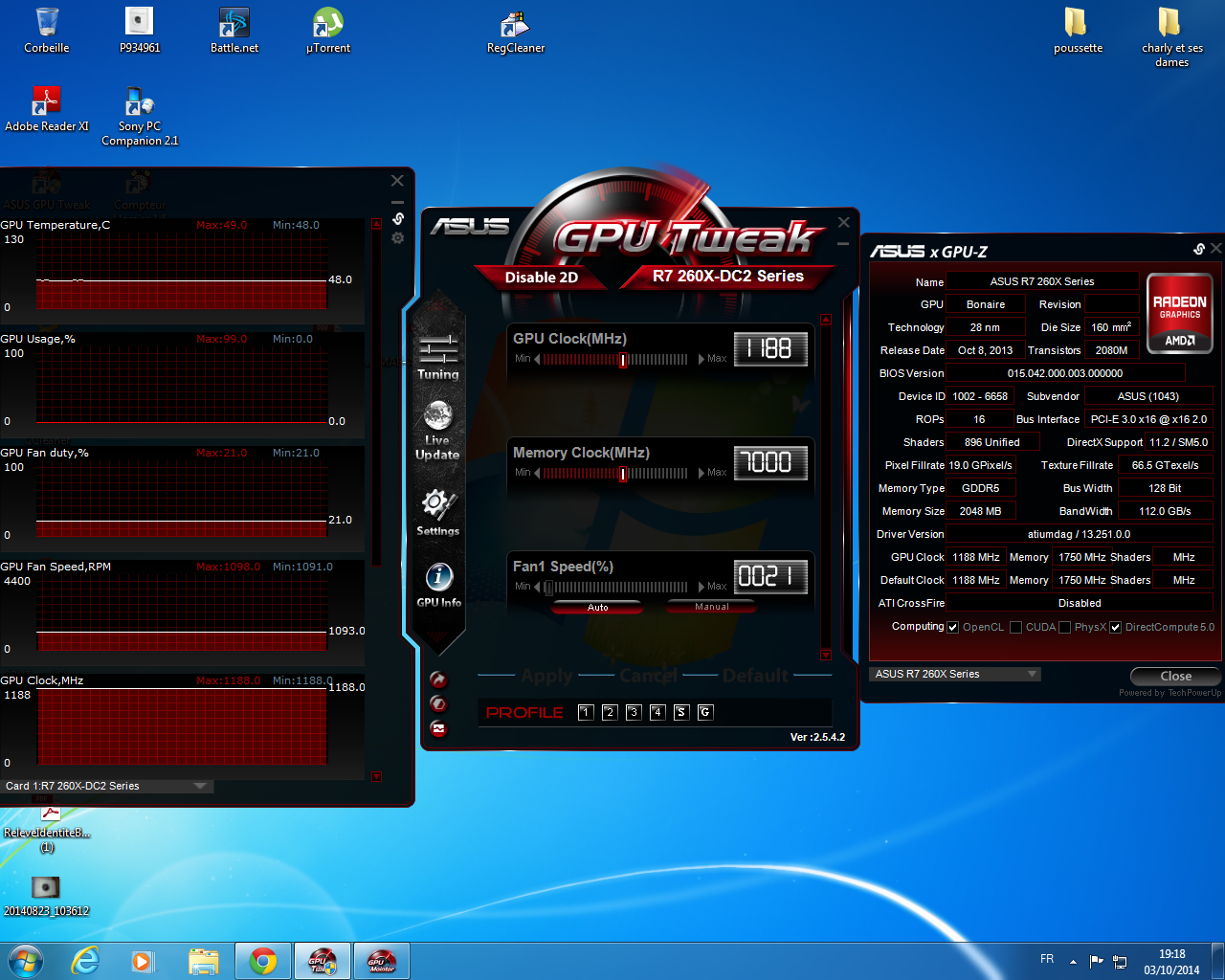Image resolution: width=1225 pixels, height=980 pixels.
Task: Click the GPU Clock slider handle
Action: click(624, 360)
